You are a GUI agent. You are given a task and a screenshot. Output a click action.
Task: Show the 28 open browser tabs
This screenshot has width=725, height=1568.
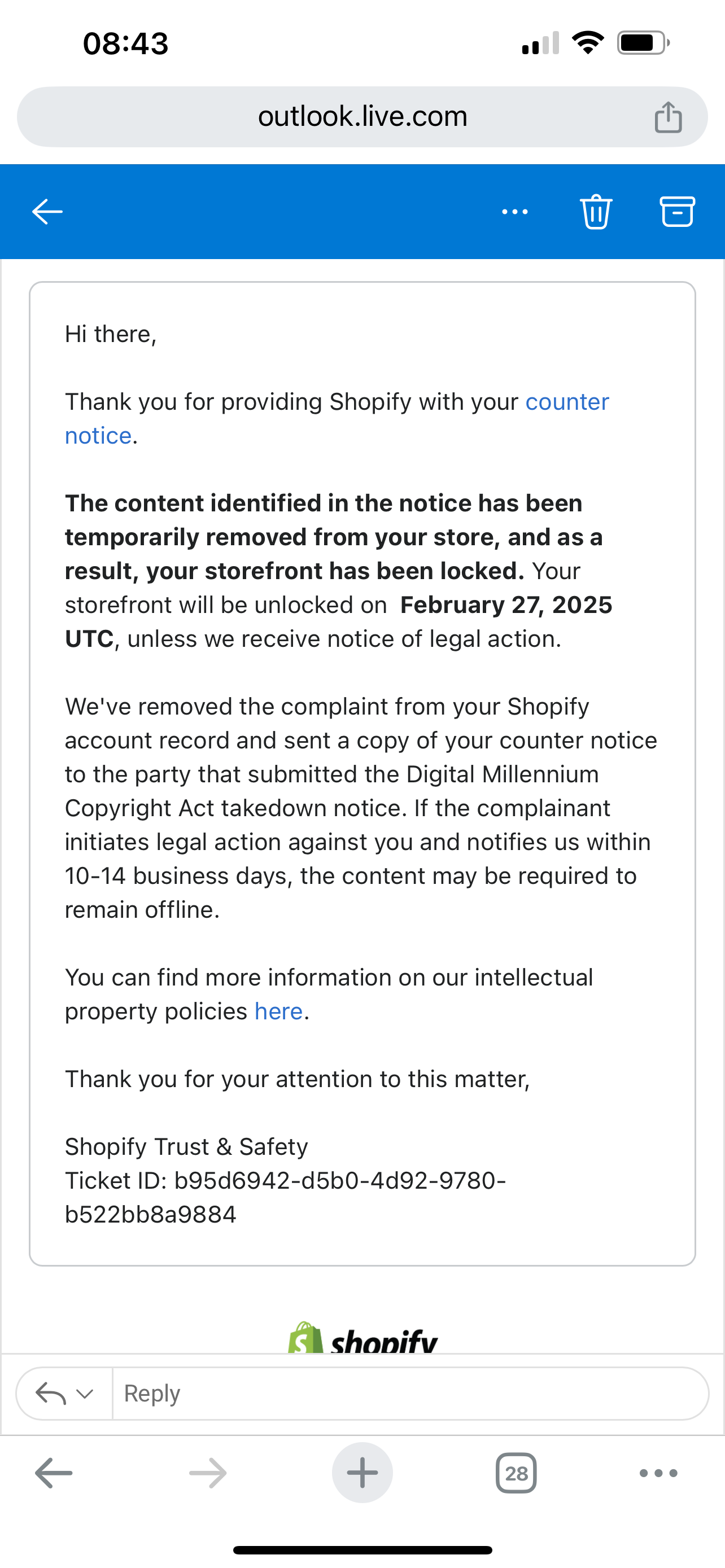click(x=516, y=1473)
